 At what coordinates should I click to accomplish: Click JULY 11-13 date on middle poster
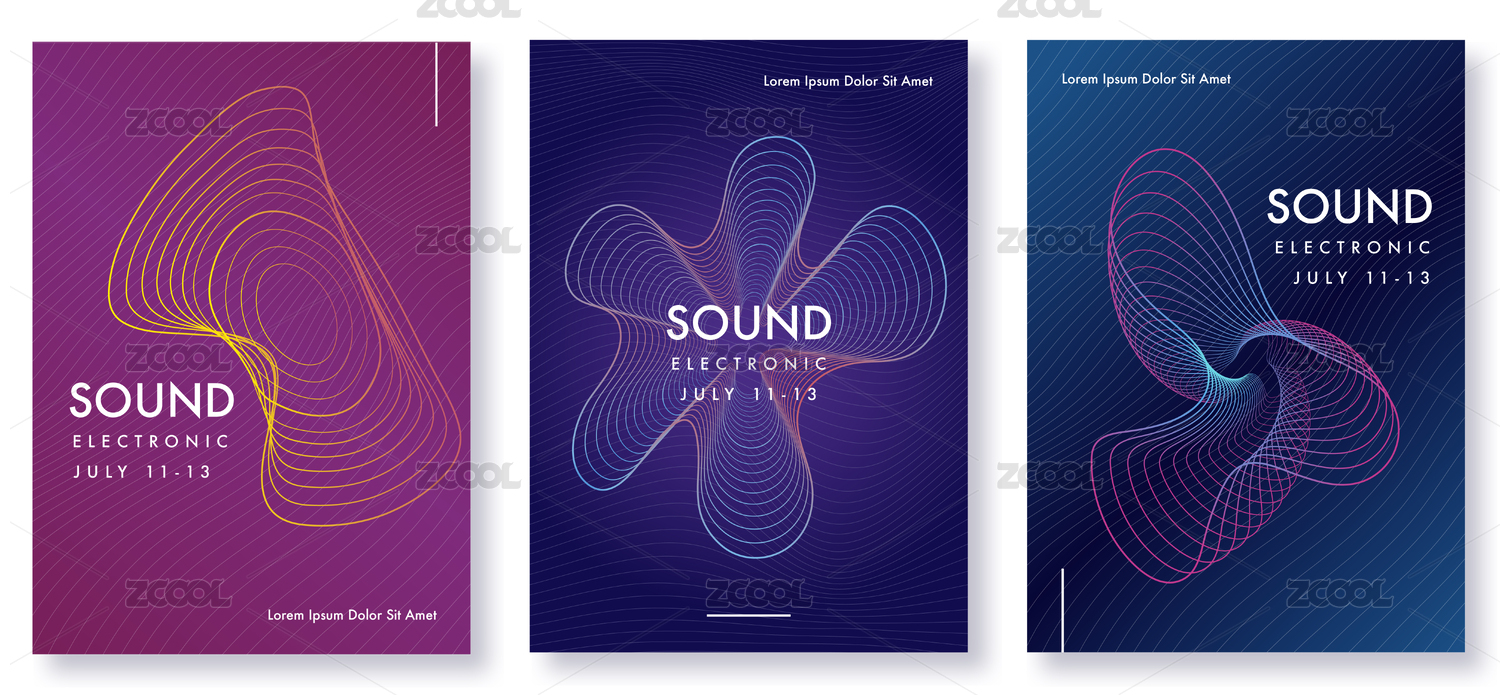click(749, 394)
